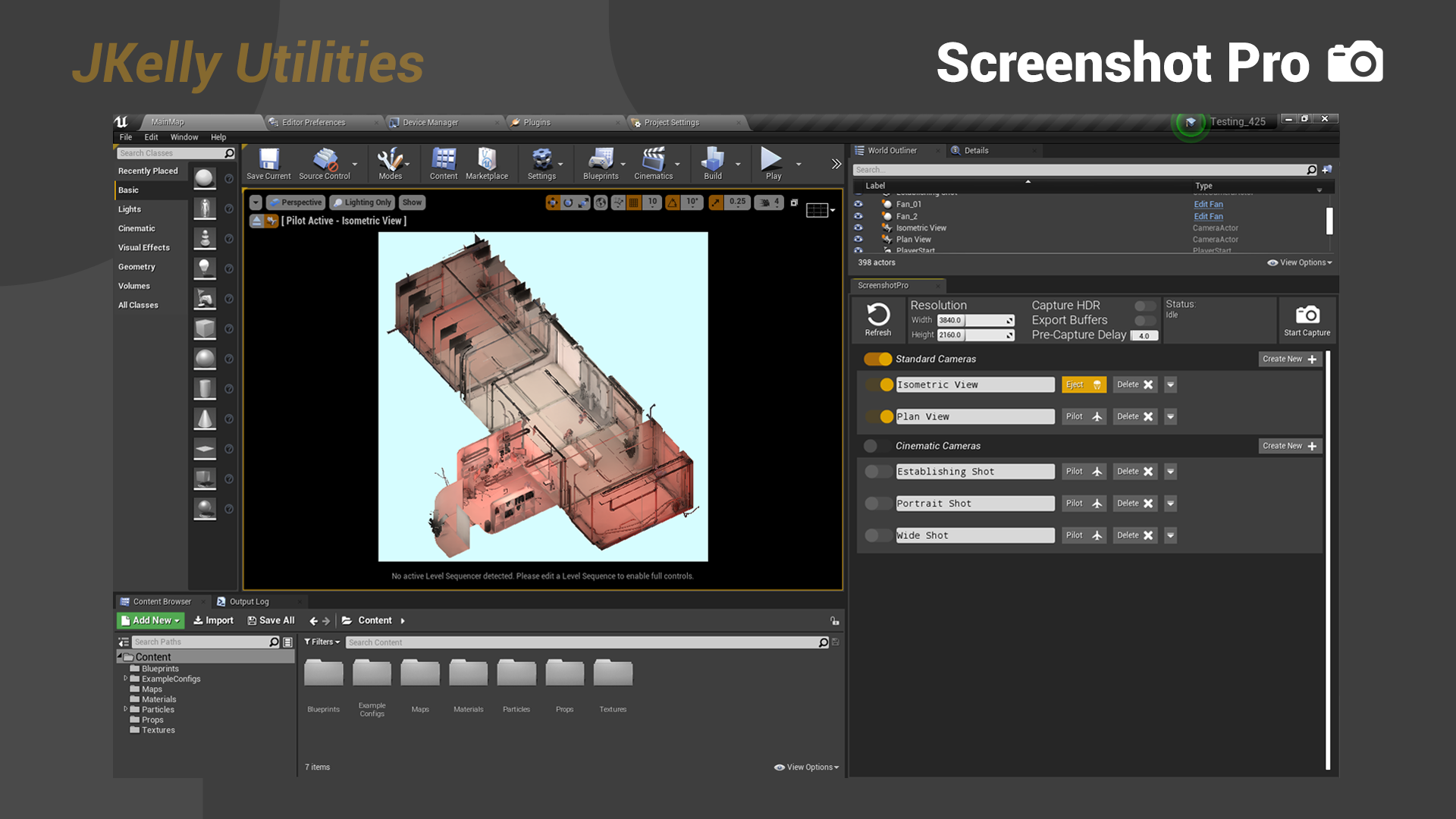Click the Cone shape in Basic list
This screenshot has height=819, width=1456.
(204, 419)
